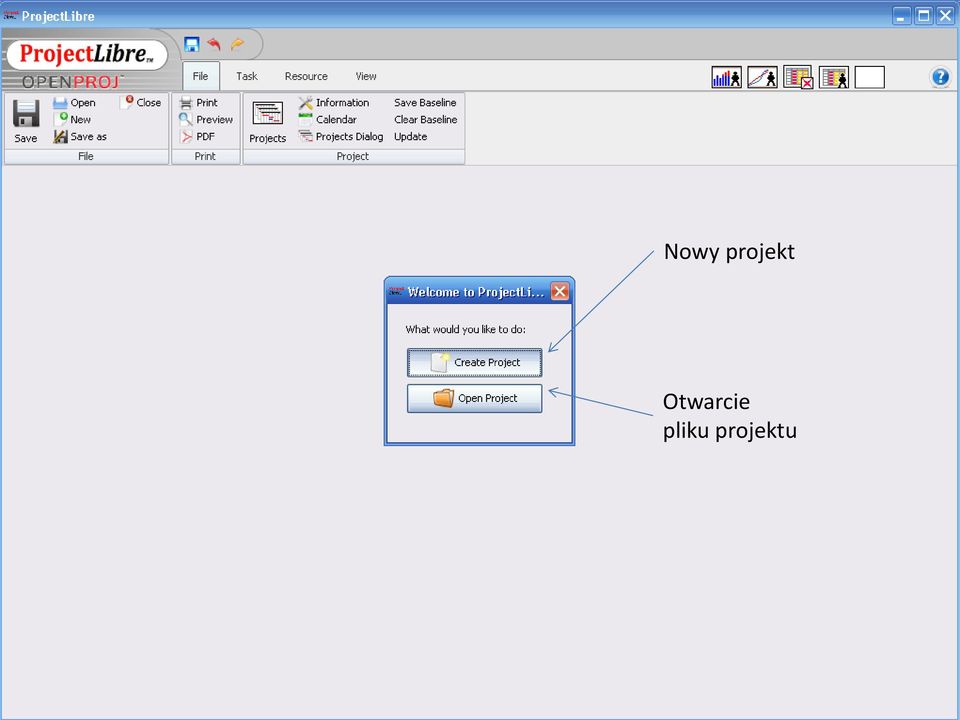Open the Calendar ribbon item
Viewport: 960px width, 720px height.
click(328, 119)
